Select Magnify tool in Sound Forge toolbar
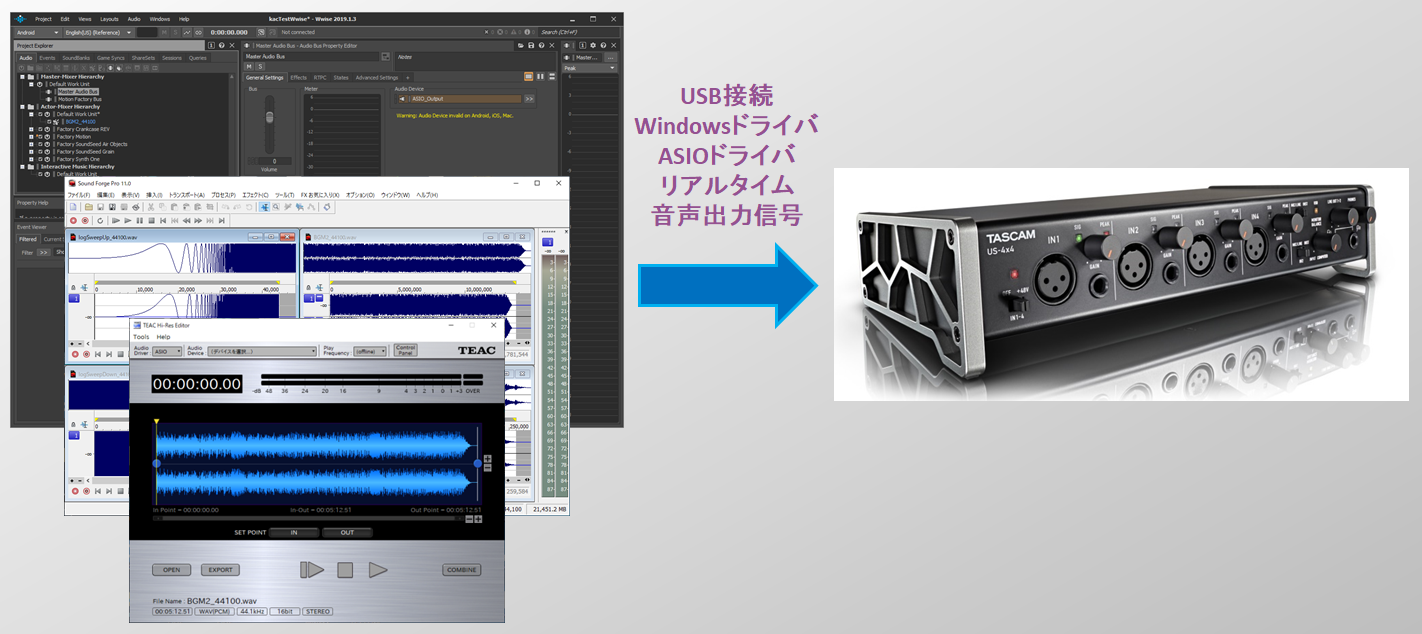Screen dimensions: 1422x634 (x=276, y=207)
